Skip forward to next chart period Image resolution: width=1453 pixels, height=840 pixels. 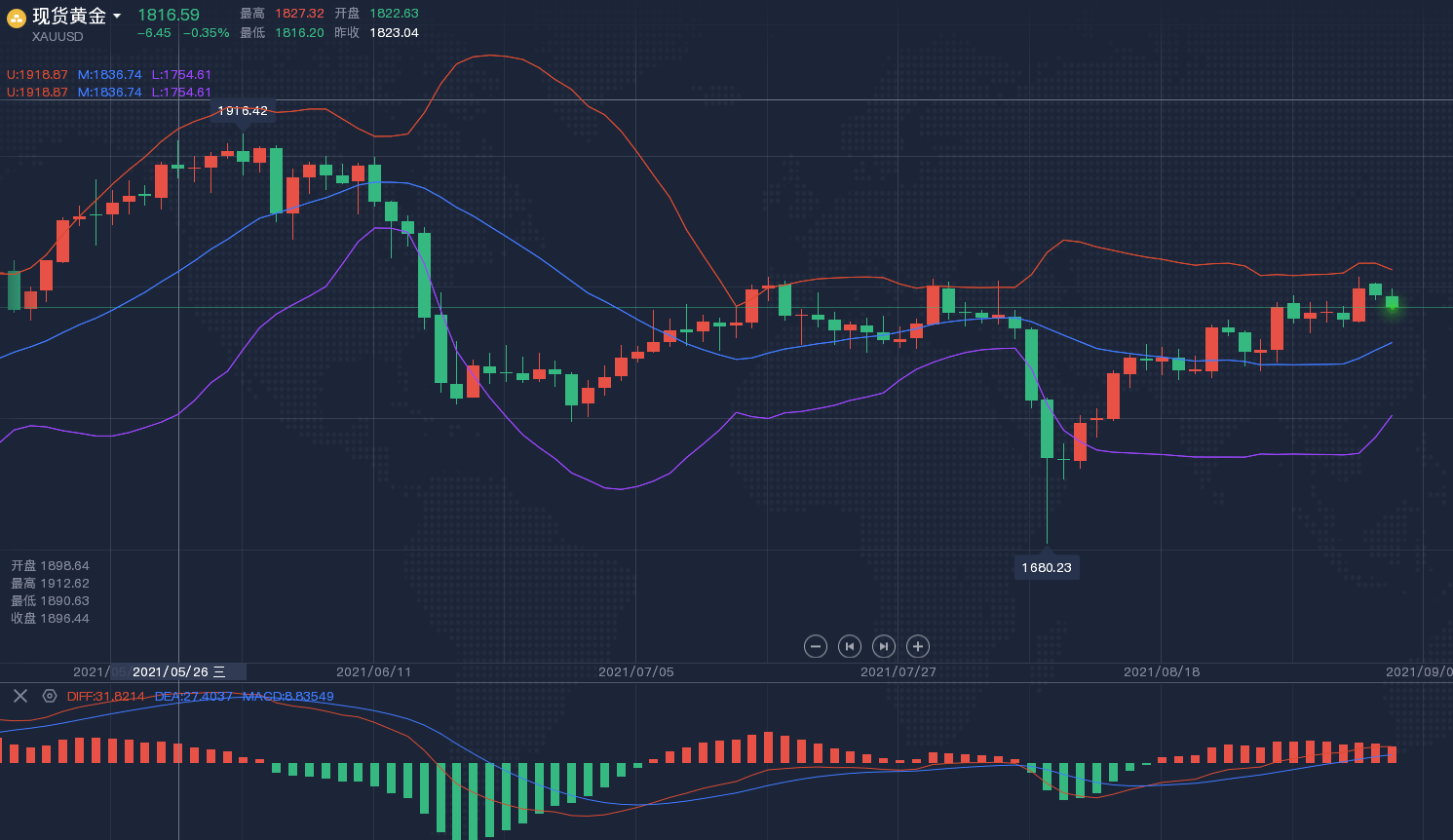click(x=884, y=646)
